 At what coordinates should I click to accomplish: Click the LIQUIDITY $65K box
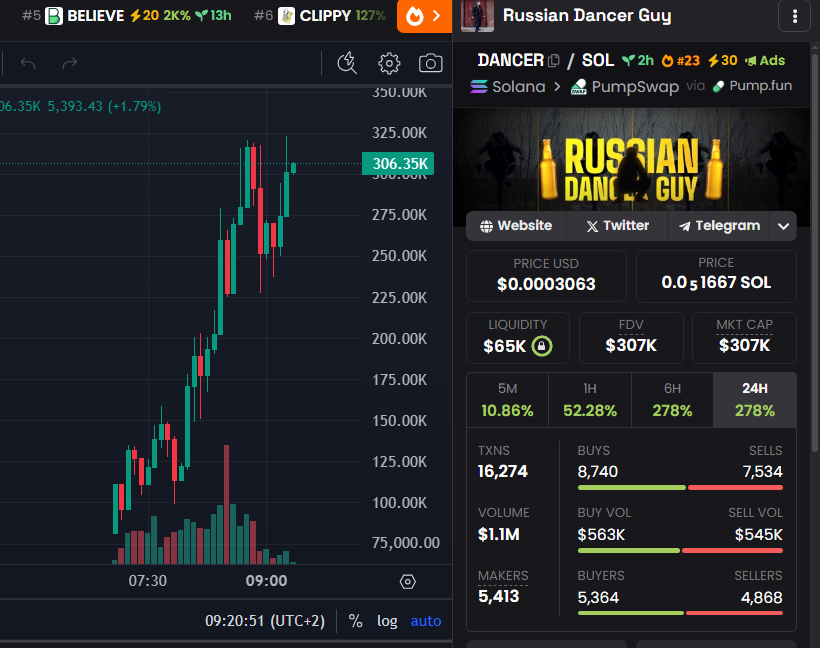click(518, 338)
